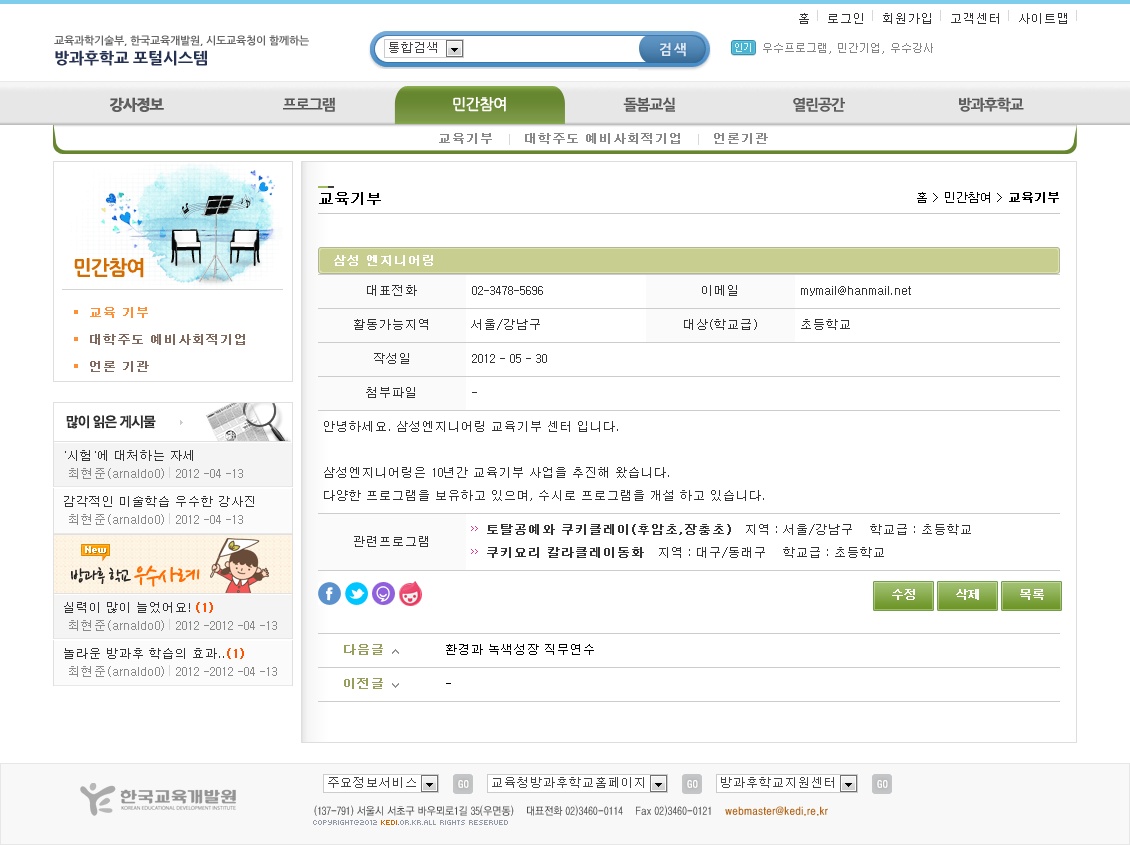Click the 이전글 down chevron

pos(395,685)
